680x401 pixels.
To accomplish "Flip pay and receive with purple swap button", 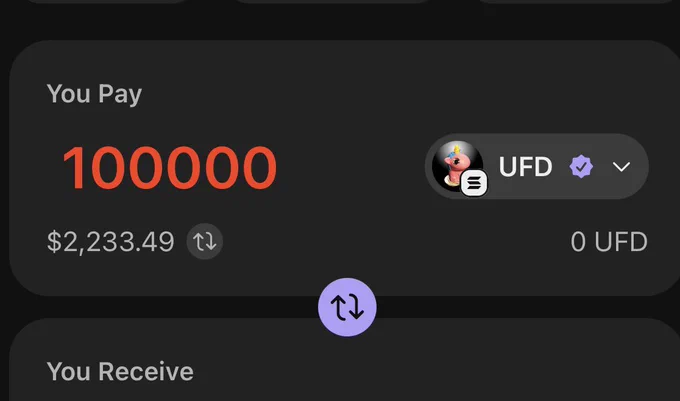I will [x=347, y=307].
